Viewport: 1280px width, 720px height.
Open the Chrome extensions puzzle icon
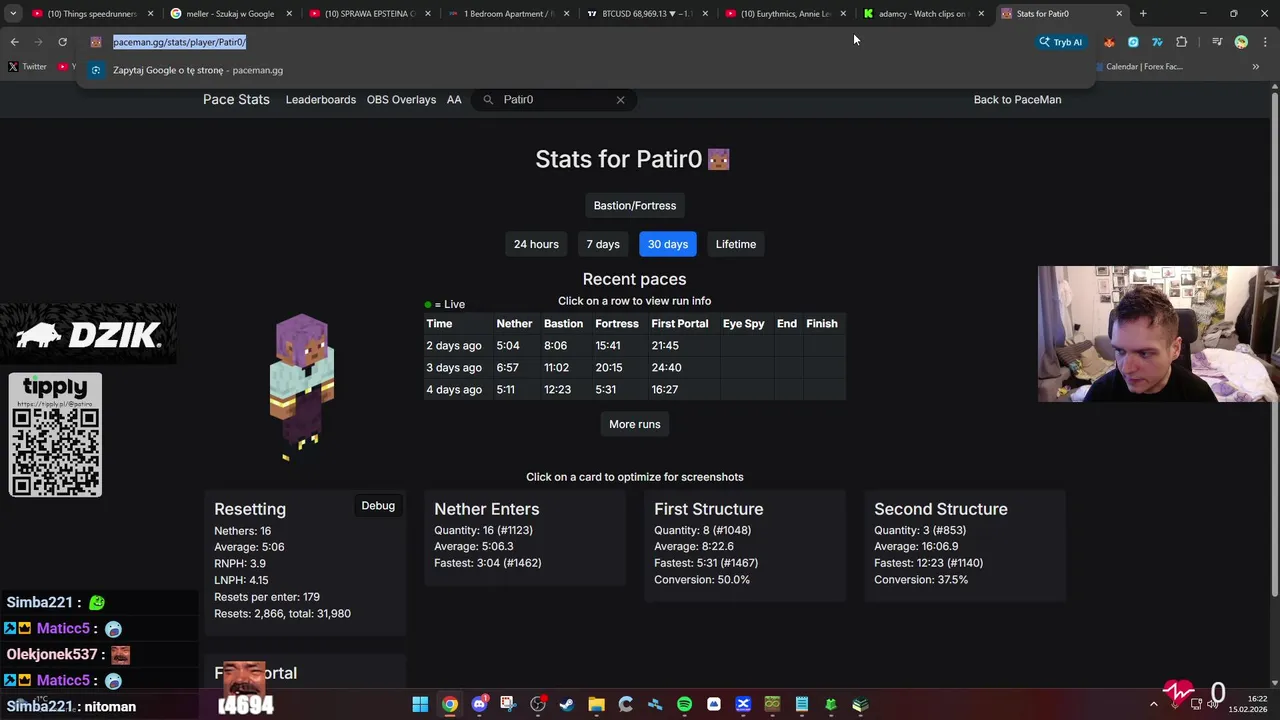click(1182, 42)
